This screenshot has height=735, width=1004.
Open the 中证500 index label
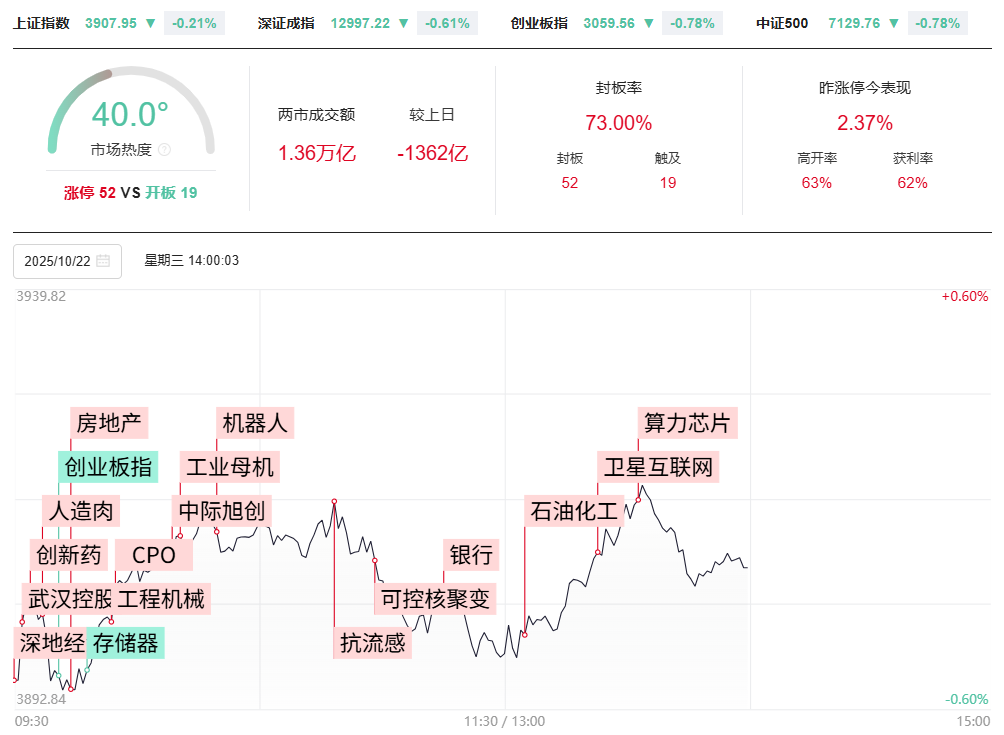coord(782,23)
